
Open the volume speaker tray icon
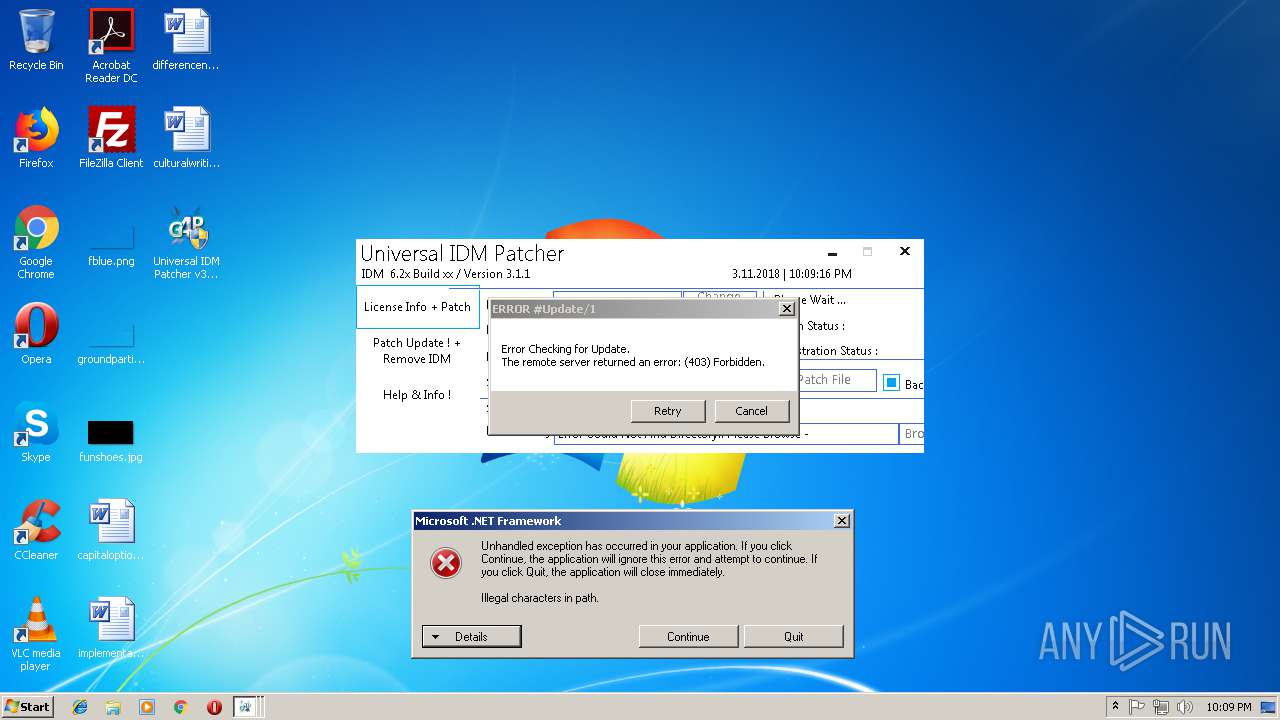point(1185,707)
